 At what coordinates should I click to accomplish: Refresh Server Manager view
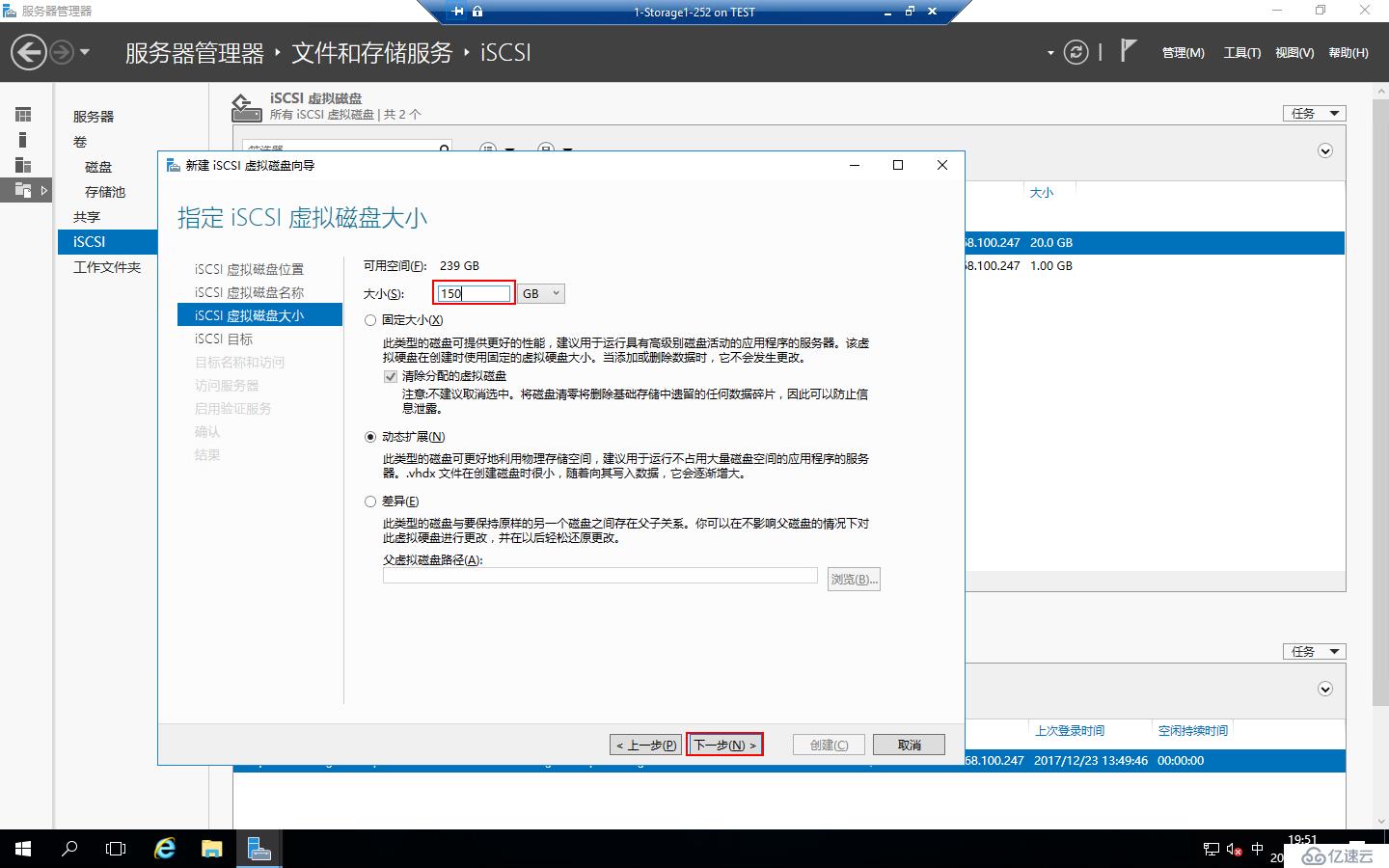coord(1076,52)
